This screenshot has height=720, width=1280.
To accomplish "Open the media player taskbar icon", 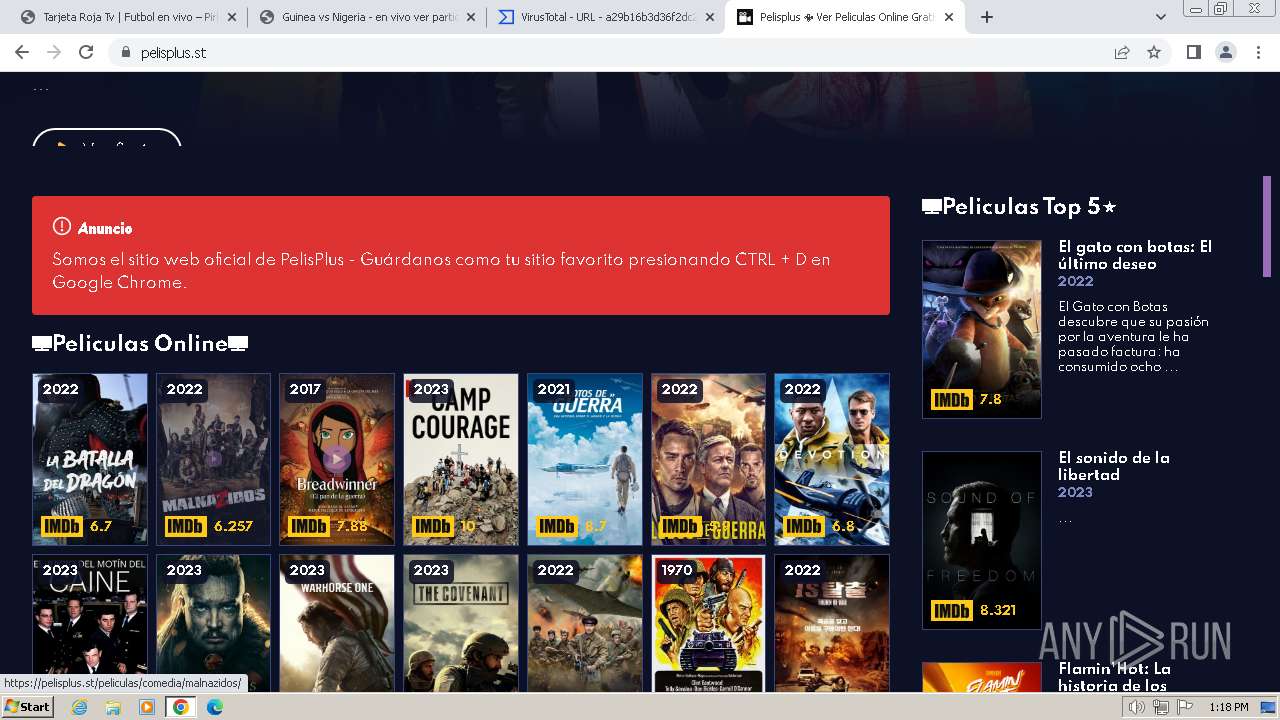I will pos(147,707).
